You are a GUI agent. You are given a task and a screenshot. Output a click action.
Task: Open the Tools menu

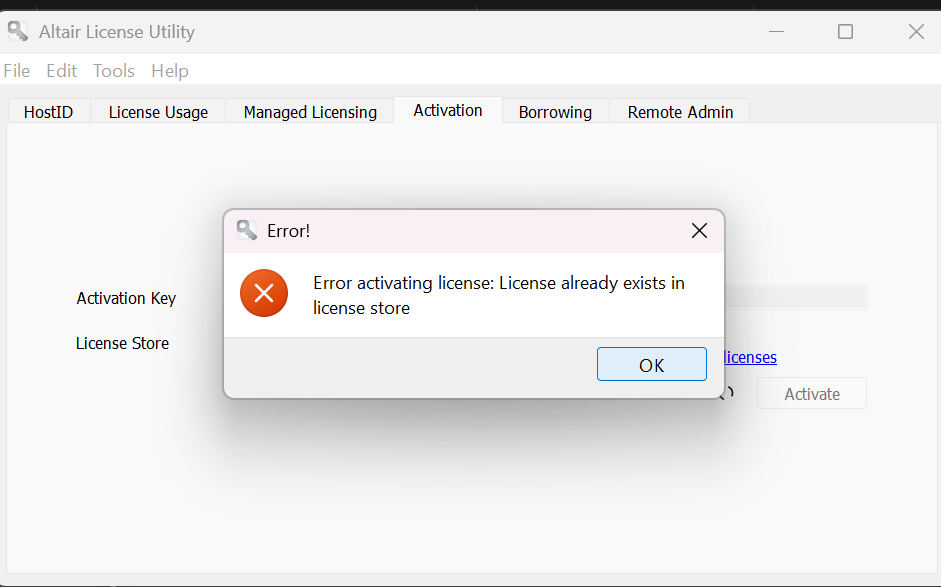[113, 71]
